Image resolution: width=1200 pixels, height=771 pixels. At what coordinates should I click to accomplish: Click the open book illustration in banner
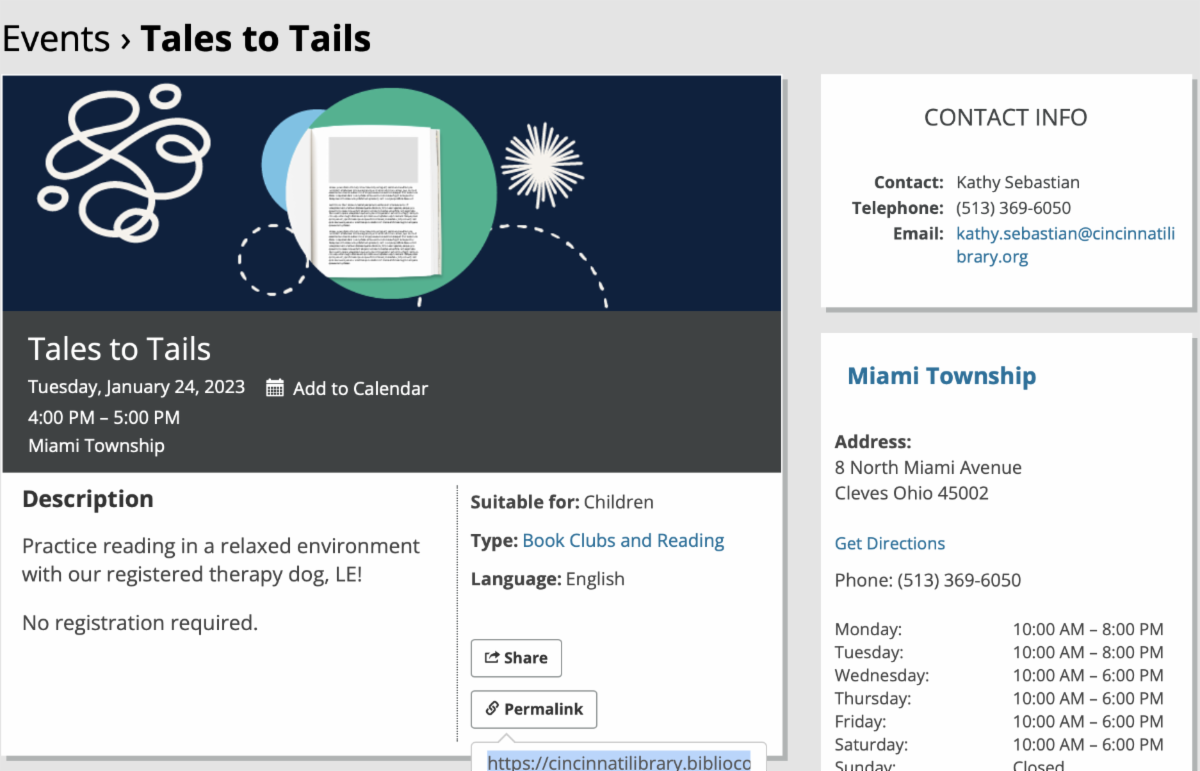[374, 201]
